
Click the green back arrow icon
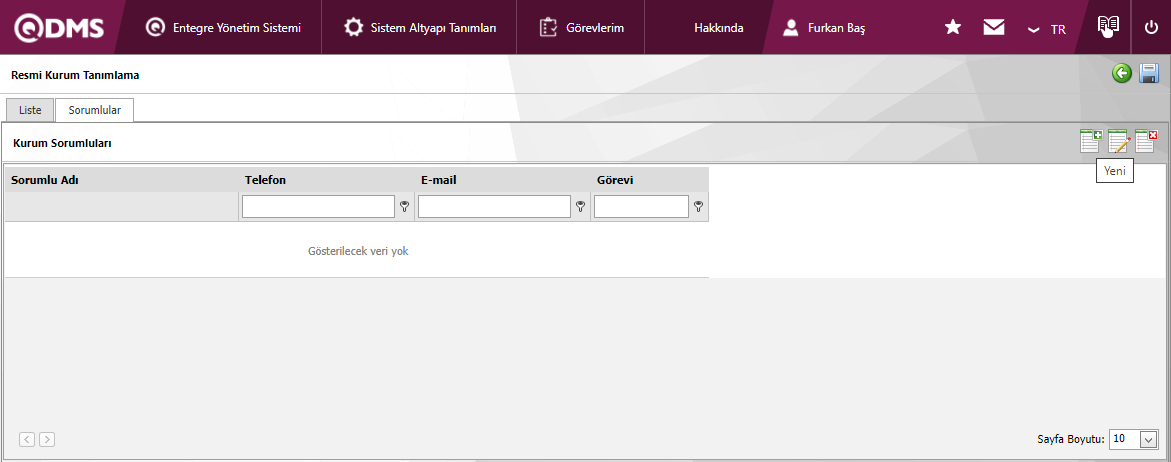[1122, 73]
